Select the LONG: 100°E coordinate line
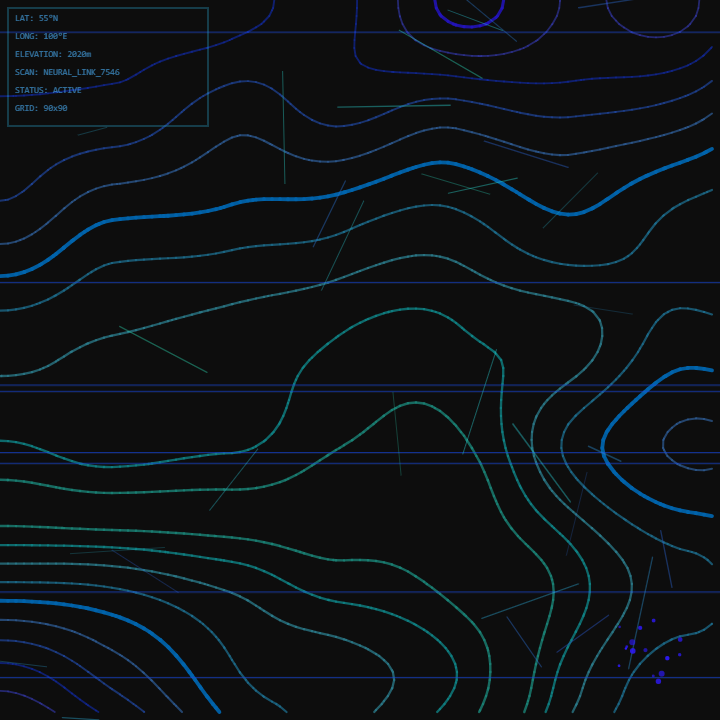This screenshot has width=720, height=720. (41, 36)
